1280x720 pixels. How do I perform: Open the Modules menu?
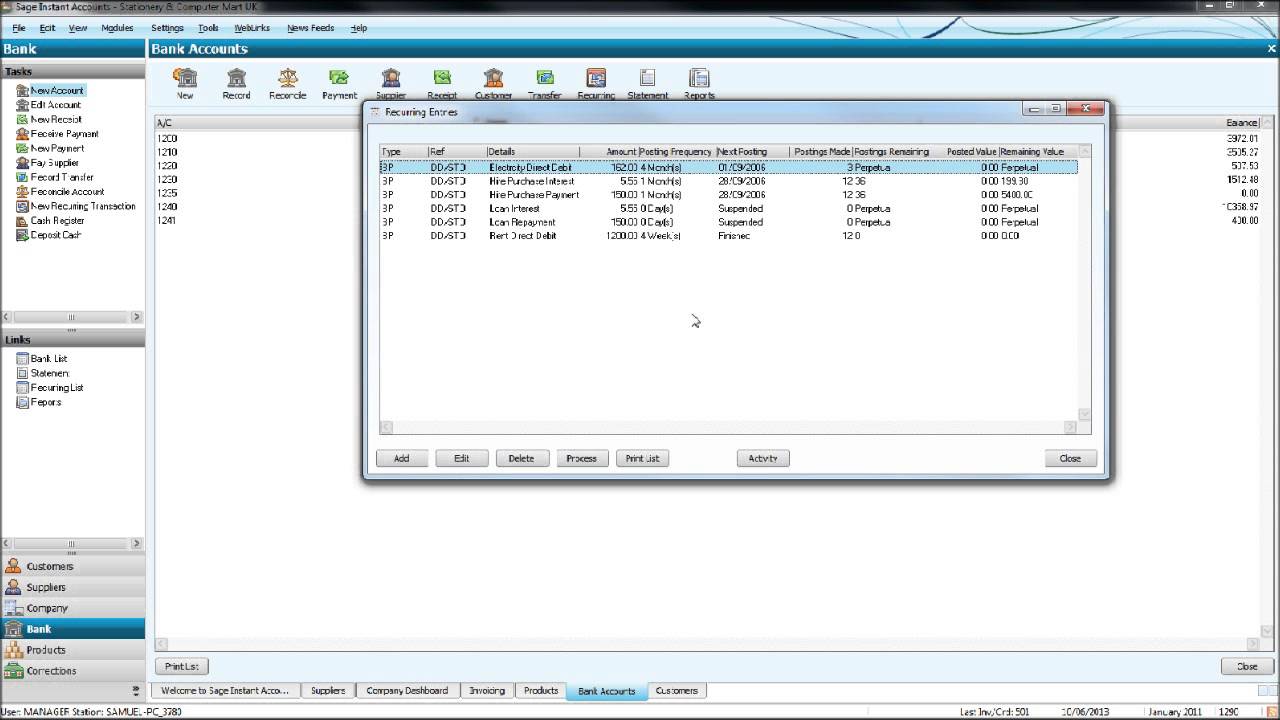(x=117, y=28)
